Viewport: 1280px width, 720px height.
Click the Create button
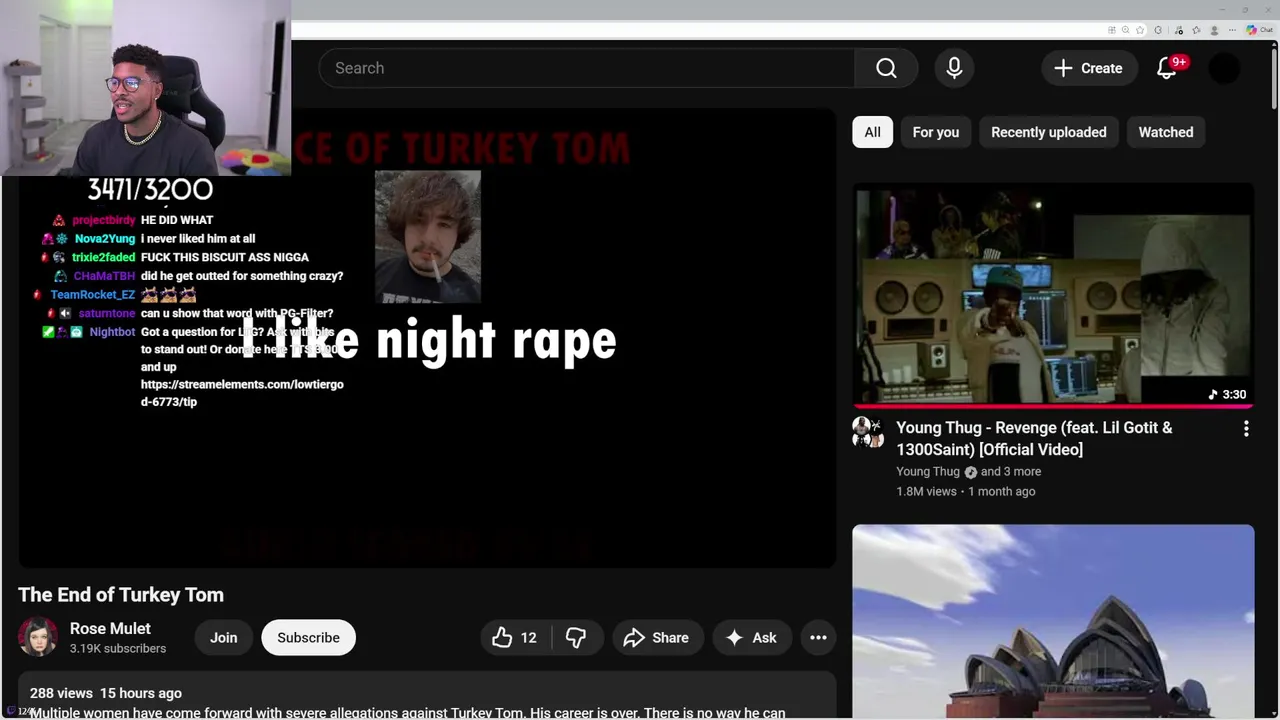click(1089, 68)
